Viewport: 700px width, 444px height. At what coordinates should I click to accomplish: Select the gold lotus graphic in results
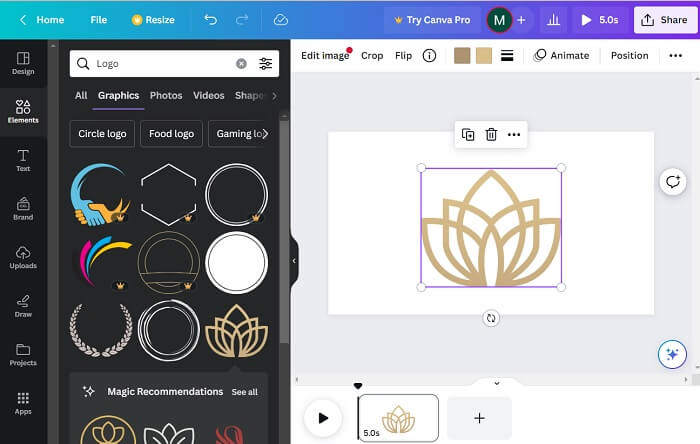pyautogui.click(x=237, y=331)
